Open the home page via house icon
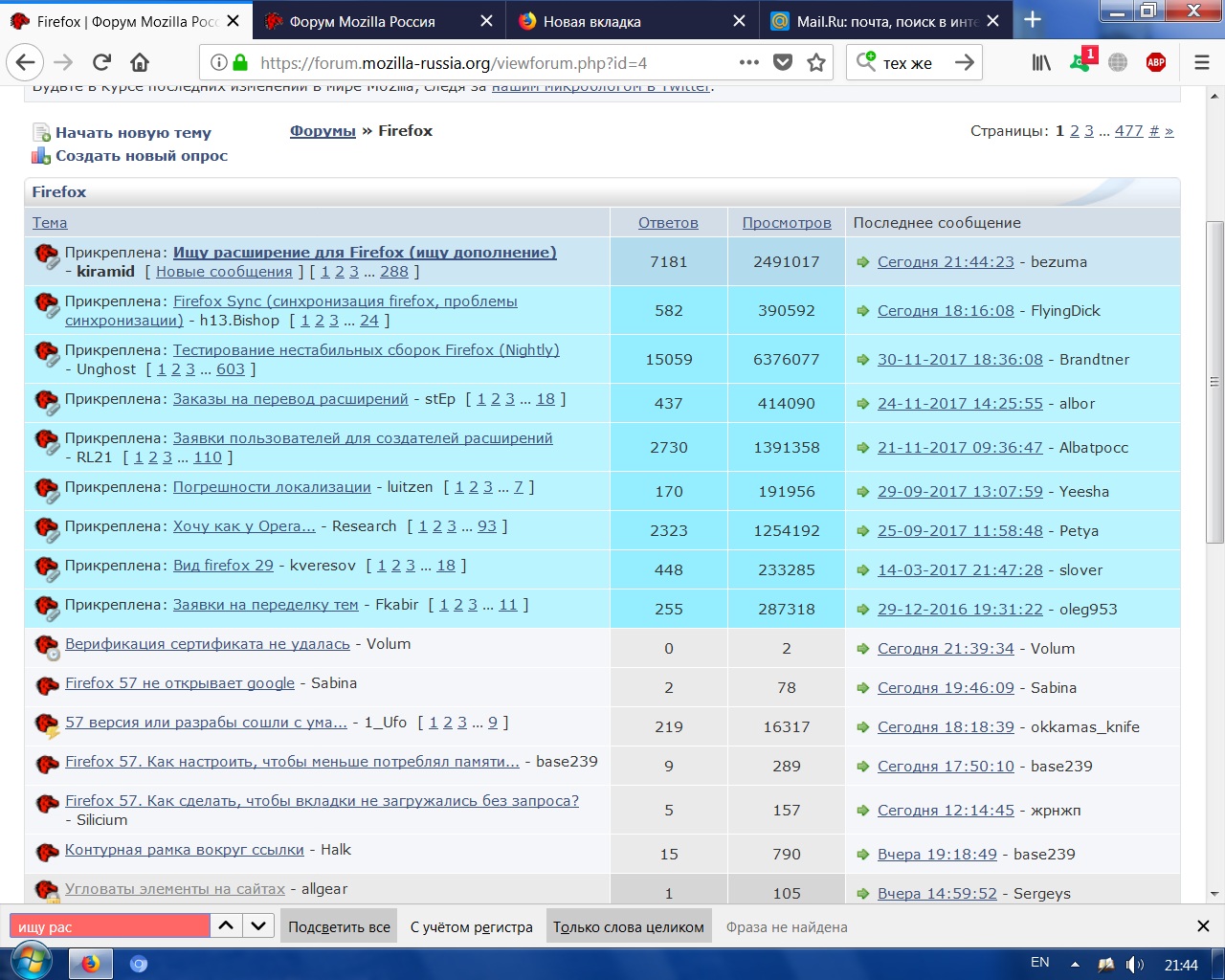1225x980 pixels. point(140,62)
